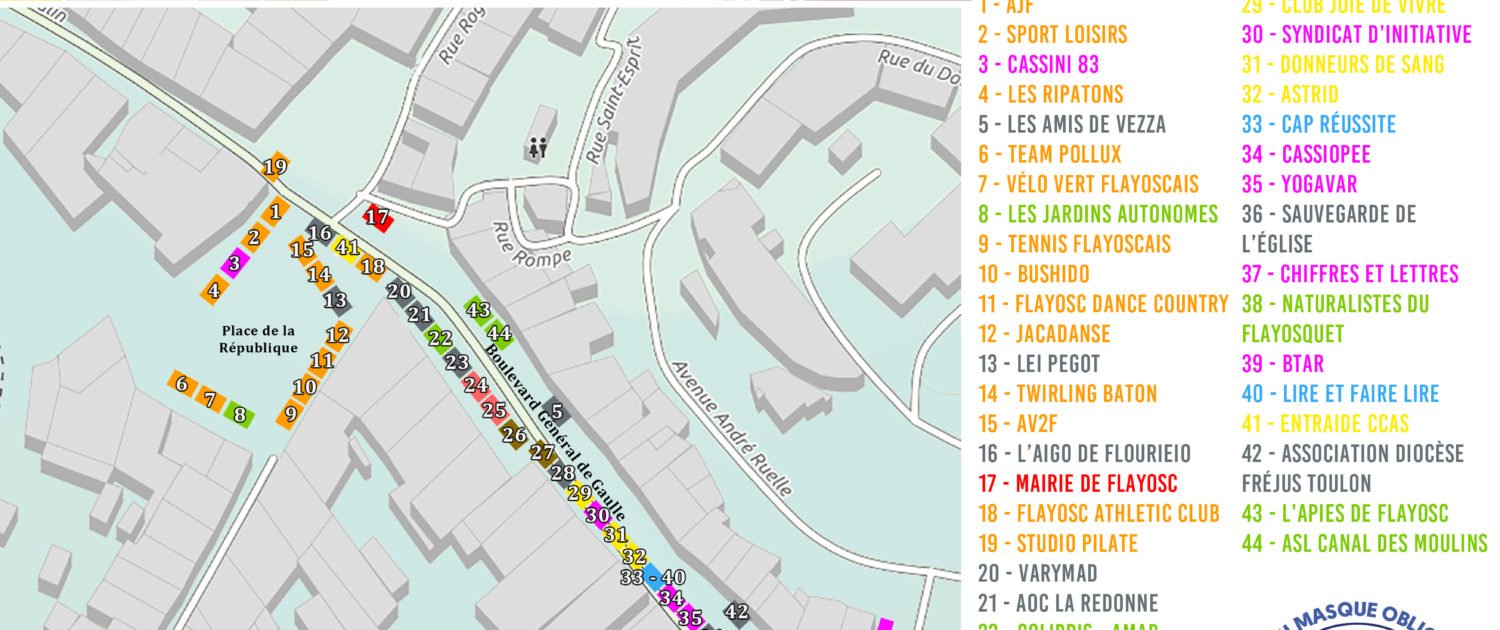This screenshot has width=1500, height=630.
Task: Select Flayosc Athletic Club in the legend
Action: click(x=1098, y=514)
